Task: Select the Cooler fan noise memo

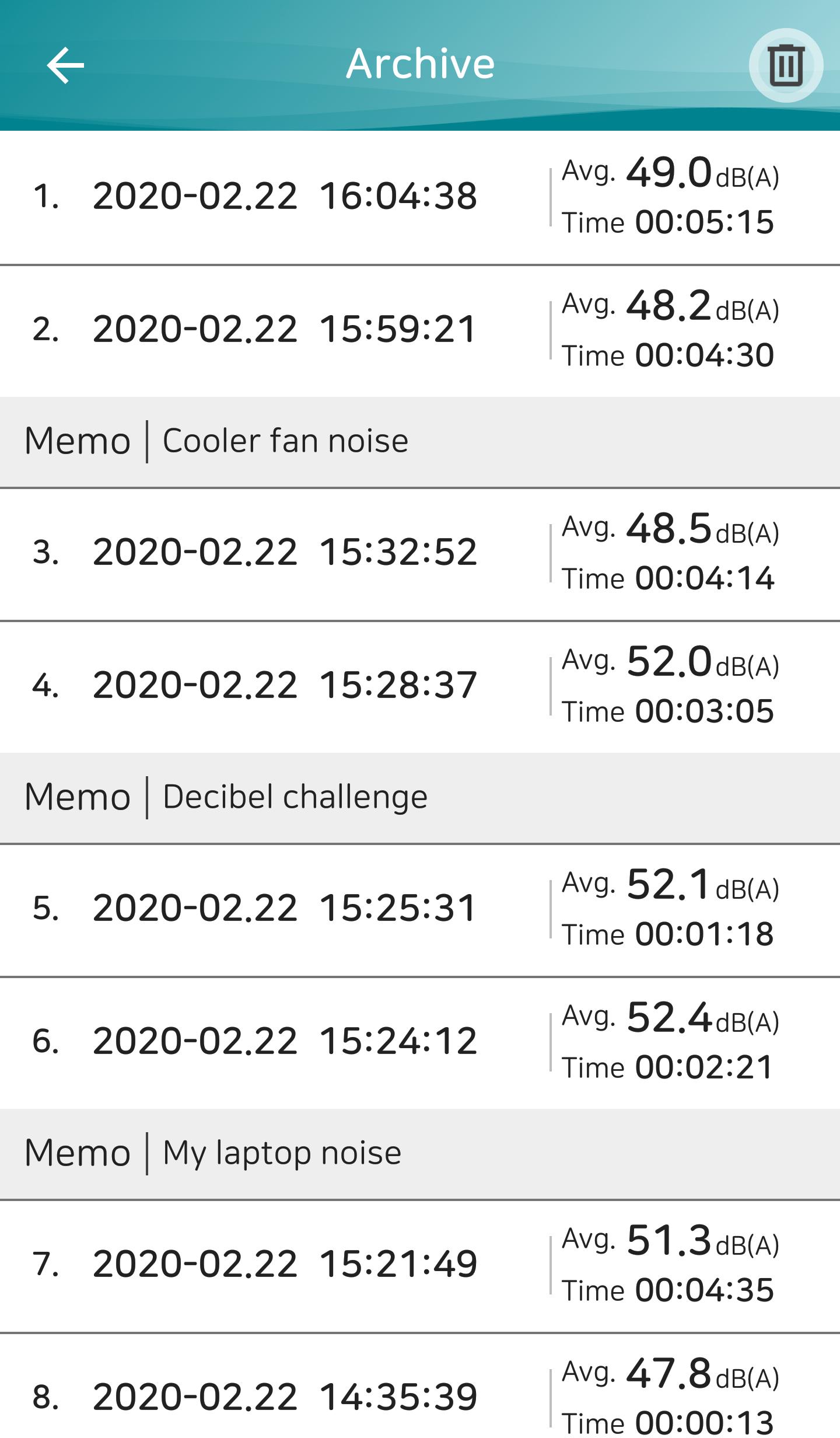Action: click(285, 441)
